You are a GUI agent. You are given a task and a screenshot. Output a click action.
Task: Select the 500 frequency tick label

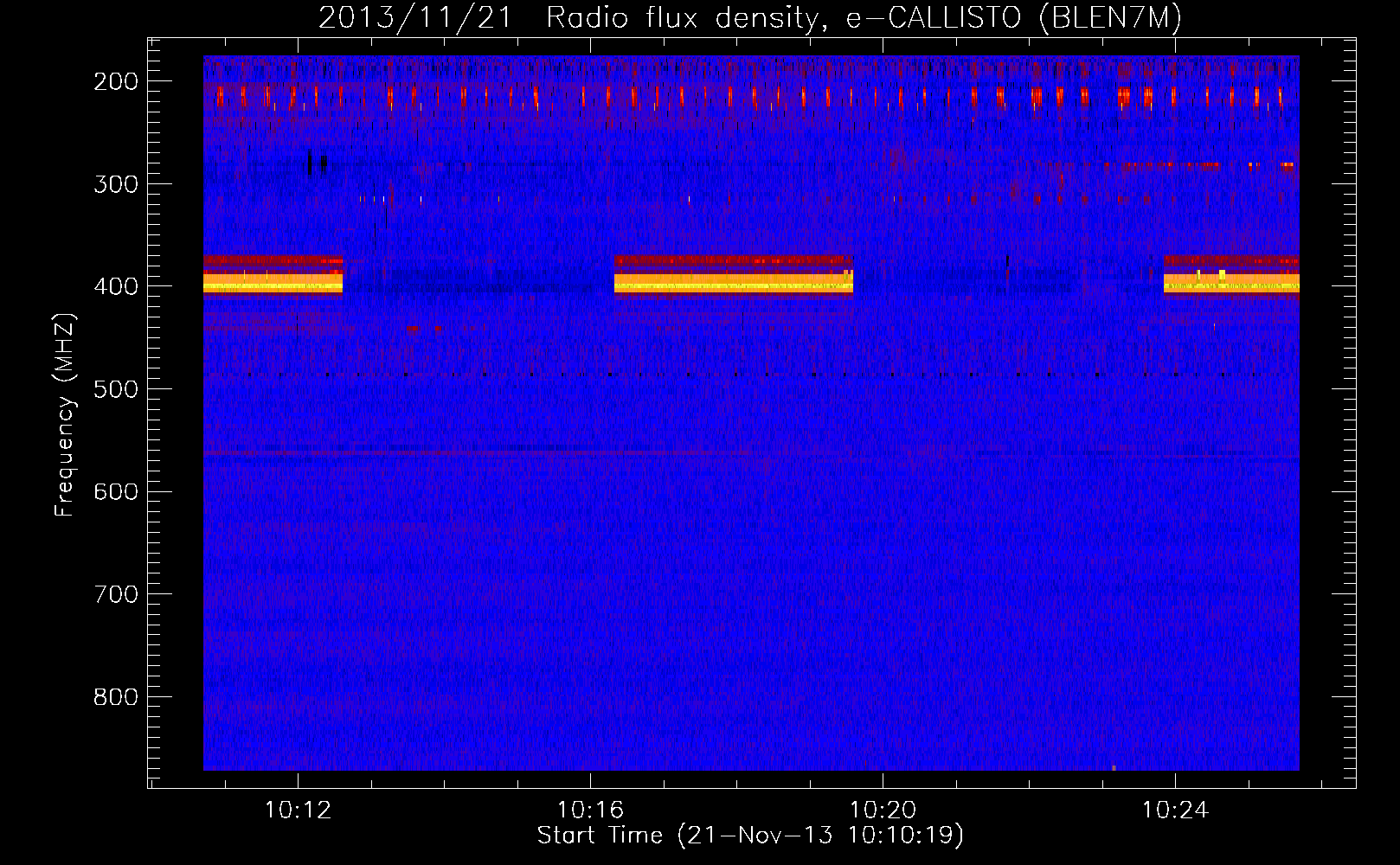tap(116, 389)
